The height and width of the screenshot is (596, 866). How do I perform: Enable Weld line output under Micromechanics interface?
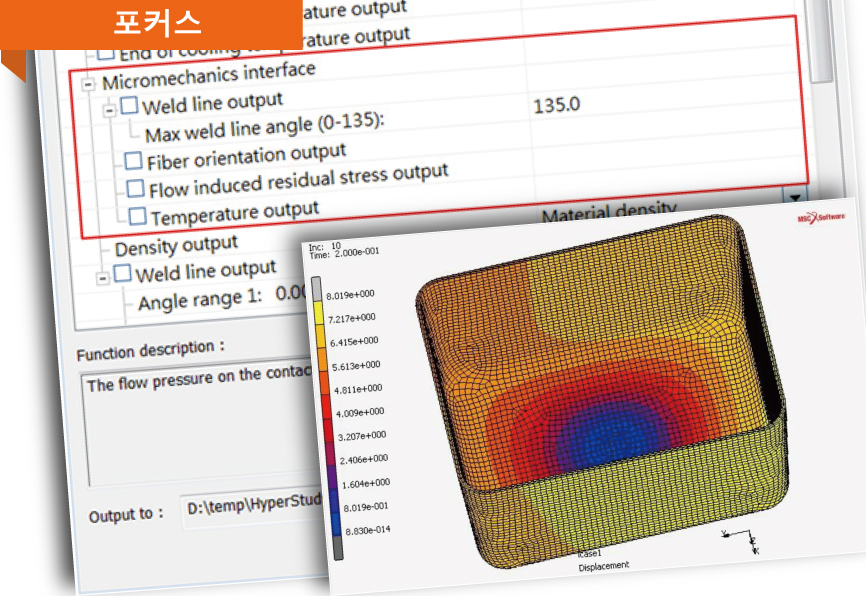[129, 105]
